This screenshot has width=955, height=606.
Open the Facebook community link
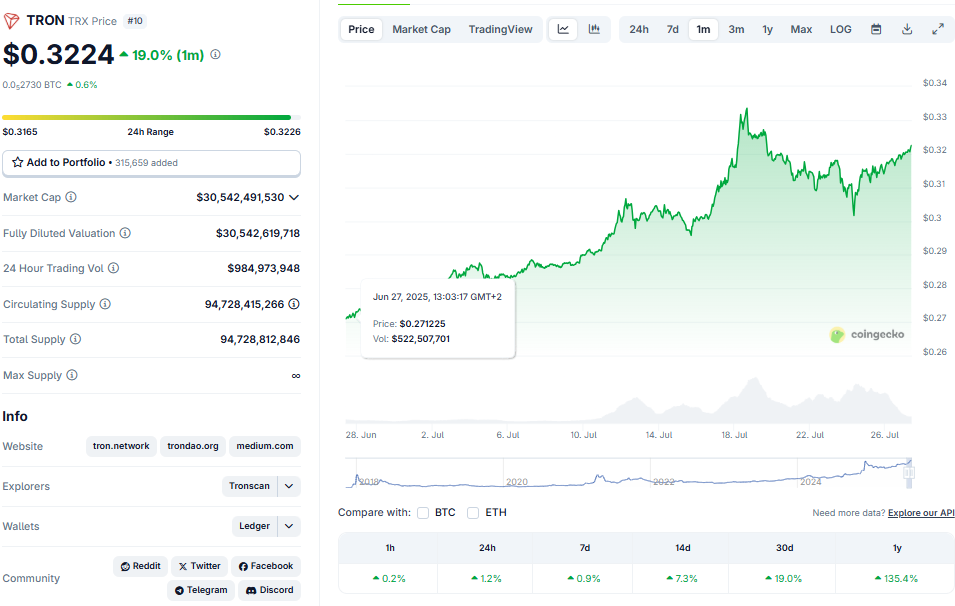pyautogui.click(x=266, y=566)
